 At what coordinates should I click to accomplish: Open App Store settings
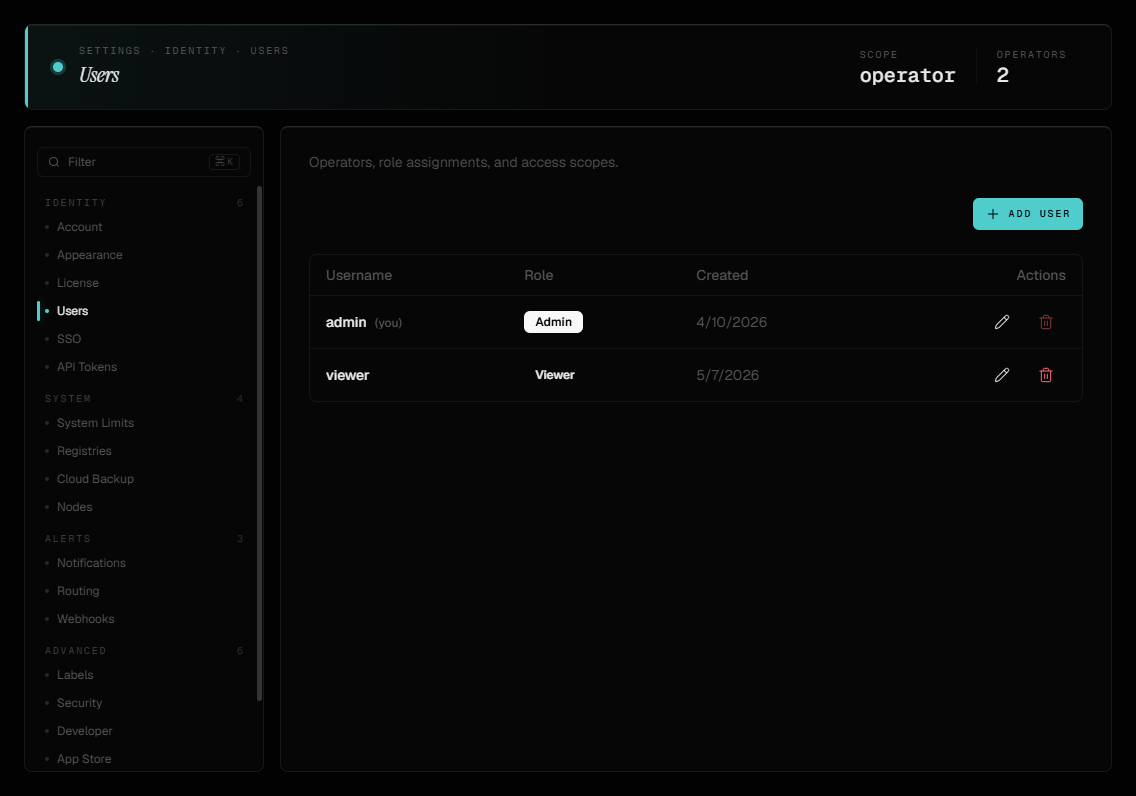(x=84, y=759)
